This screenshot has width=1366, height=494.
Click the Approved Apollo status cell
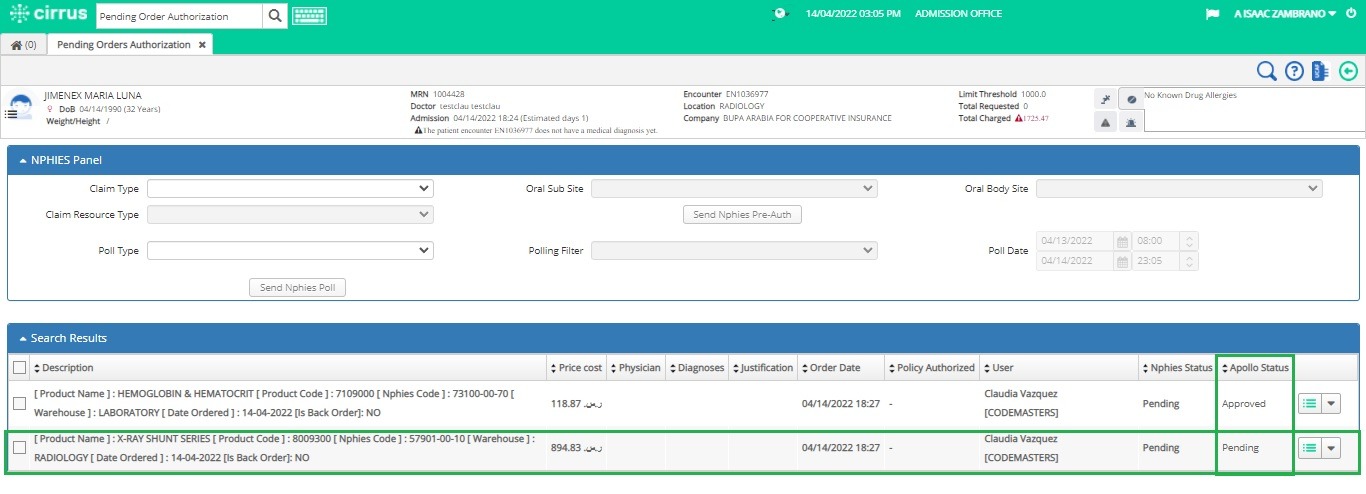1244,404
